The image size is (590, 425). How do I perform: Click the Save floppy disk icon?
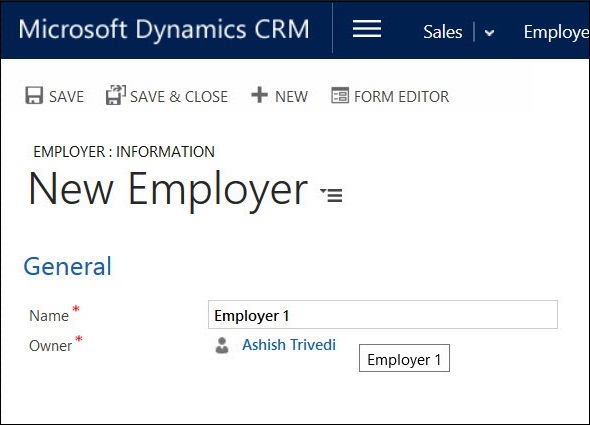click(34, 95)
